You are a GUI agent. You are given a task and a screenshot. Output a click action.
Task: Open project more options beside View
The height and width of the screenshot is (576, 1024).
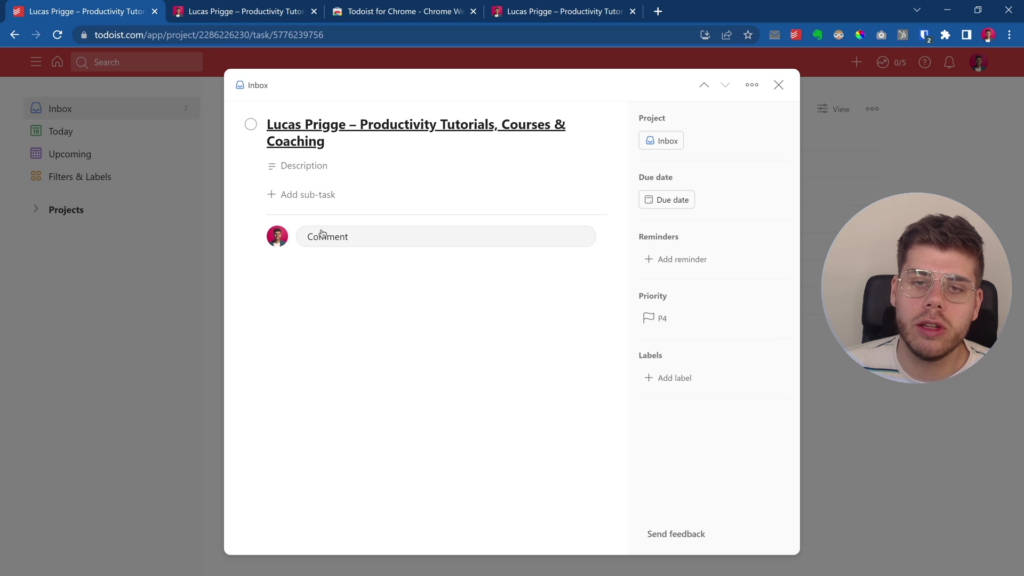pyautogui.click(x=872, y=109)
